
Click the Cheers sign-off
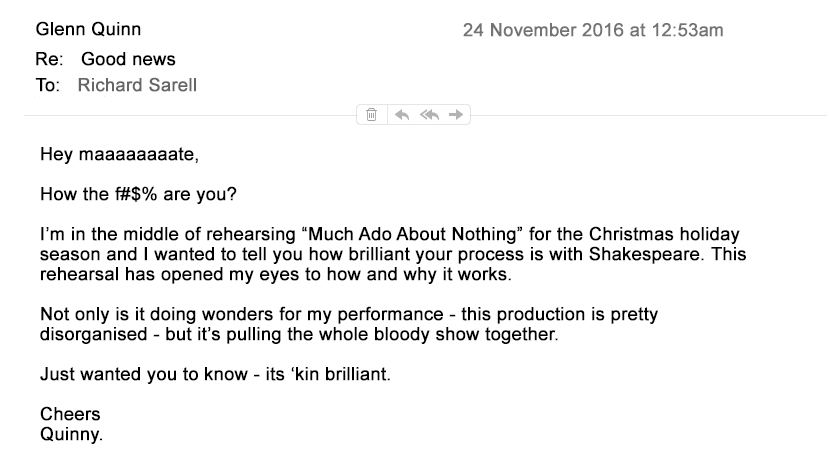tap(70, 414)
